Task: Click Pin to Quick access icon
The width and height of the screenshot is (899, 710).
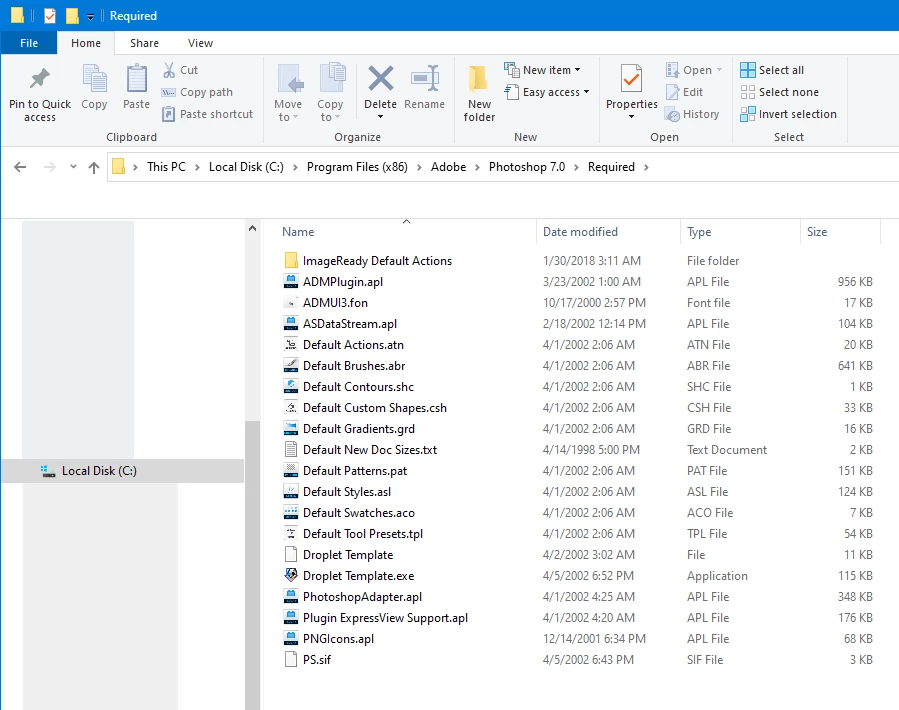Action: coord(40,79)
